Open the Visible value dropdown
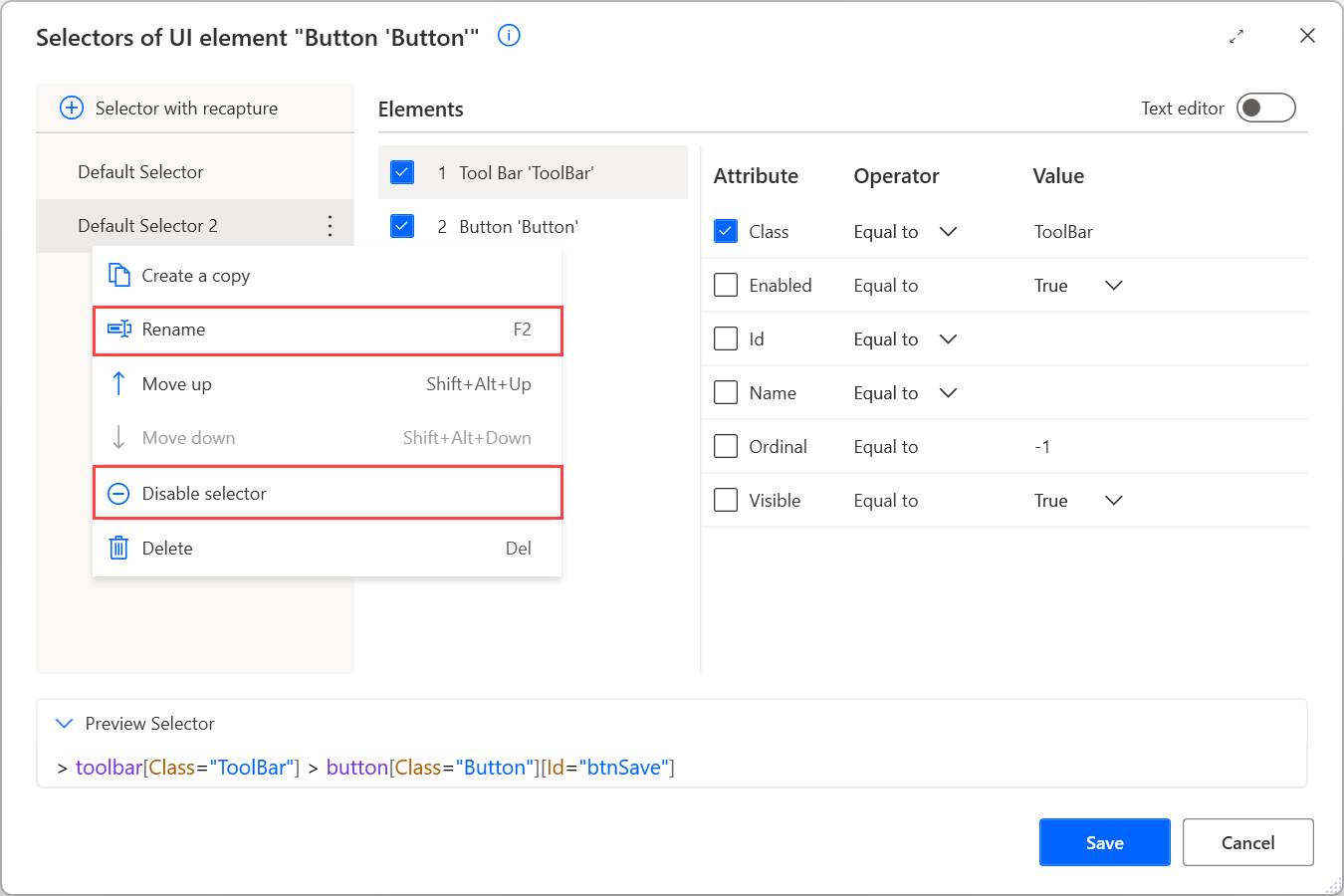This screenshot has width=1344, height=896. pos(1113,500)
